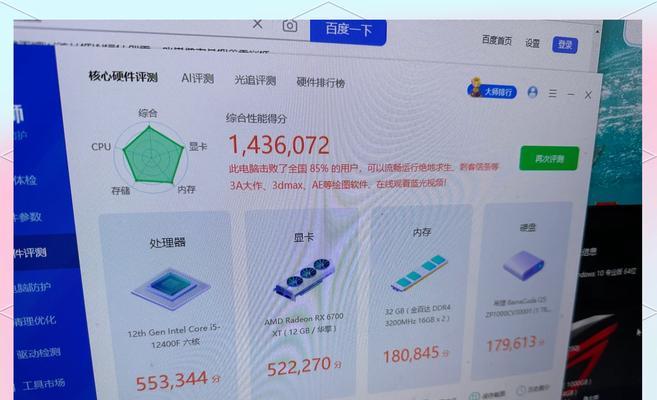657x400 pixels.
Task: Click the disk score 179,613
Action: click(x=512, y=344)
